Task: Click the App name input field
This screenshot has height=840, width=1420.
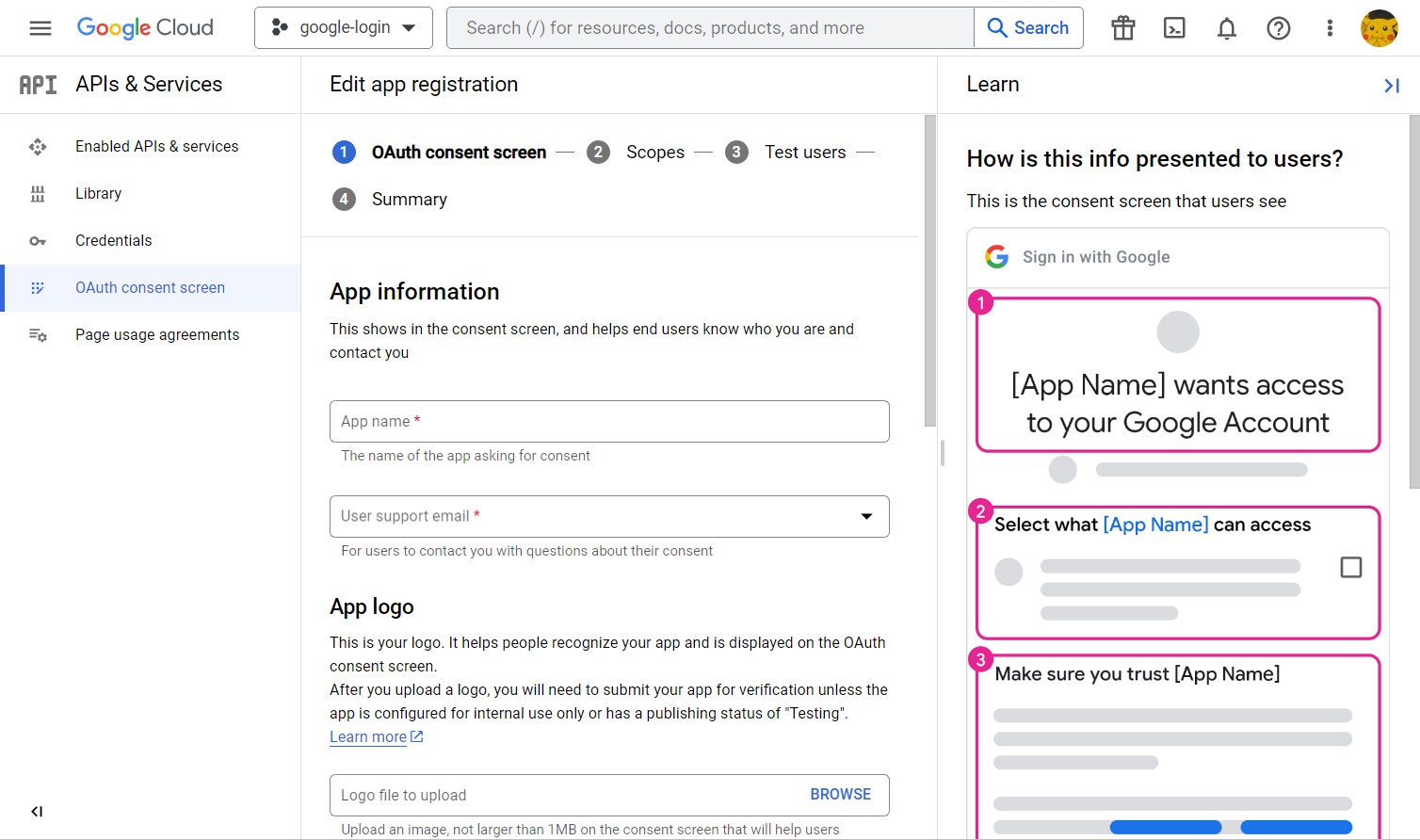Action: (609, 422)
